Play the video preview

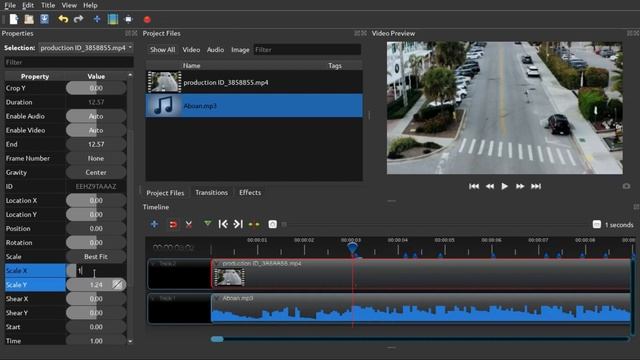pyautogui.click(x=505, y=186)
